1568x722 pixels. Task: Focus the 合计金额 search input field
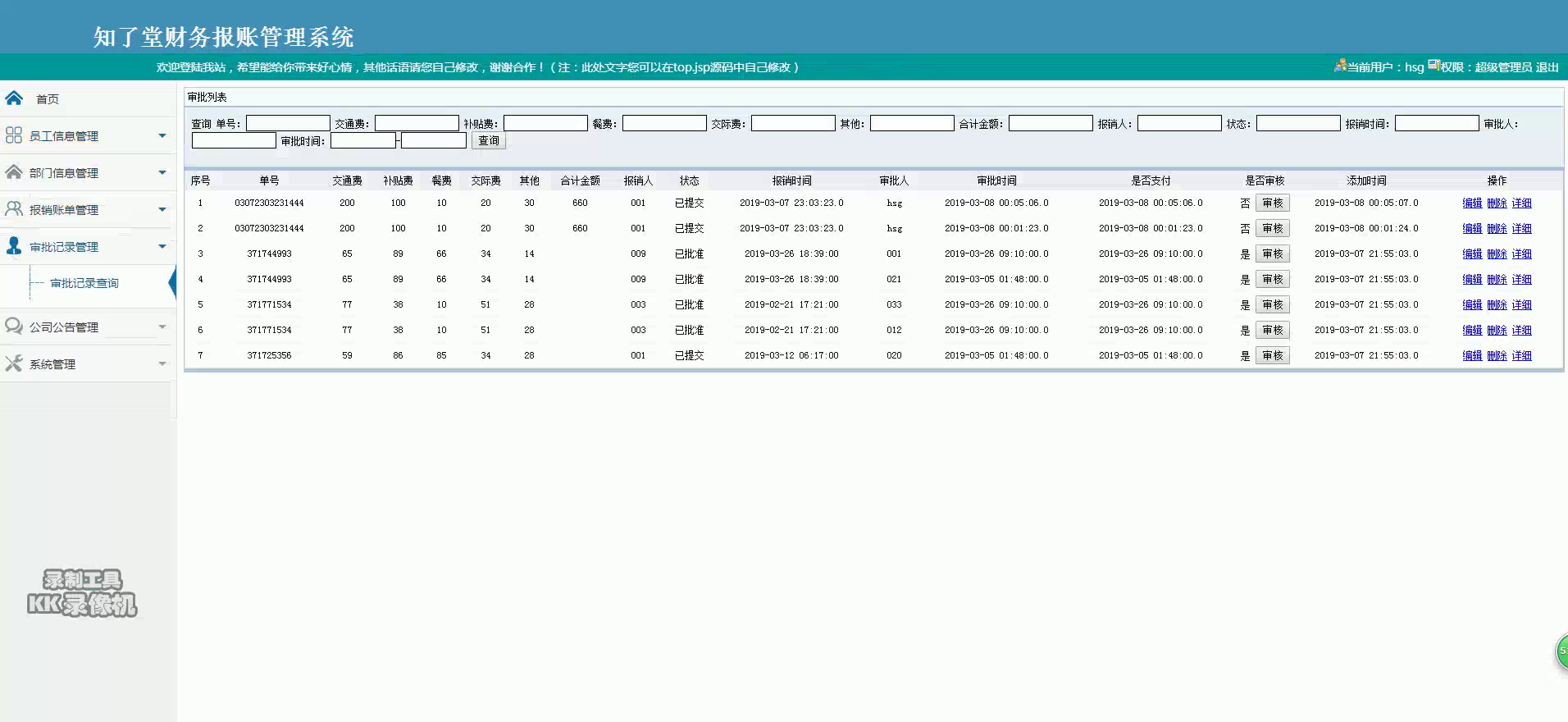[1051, 123]
